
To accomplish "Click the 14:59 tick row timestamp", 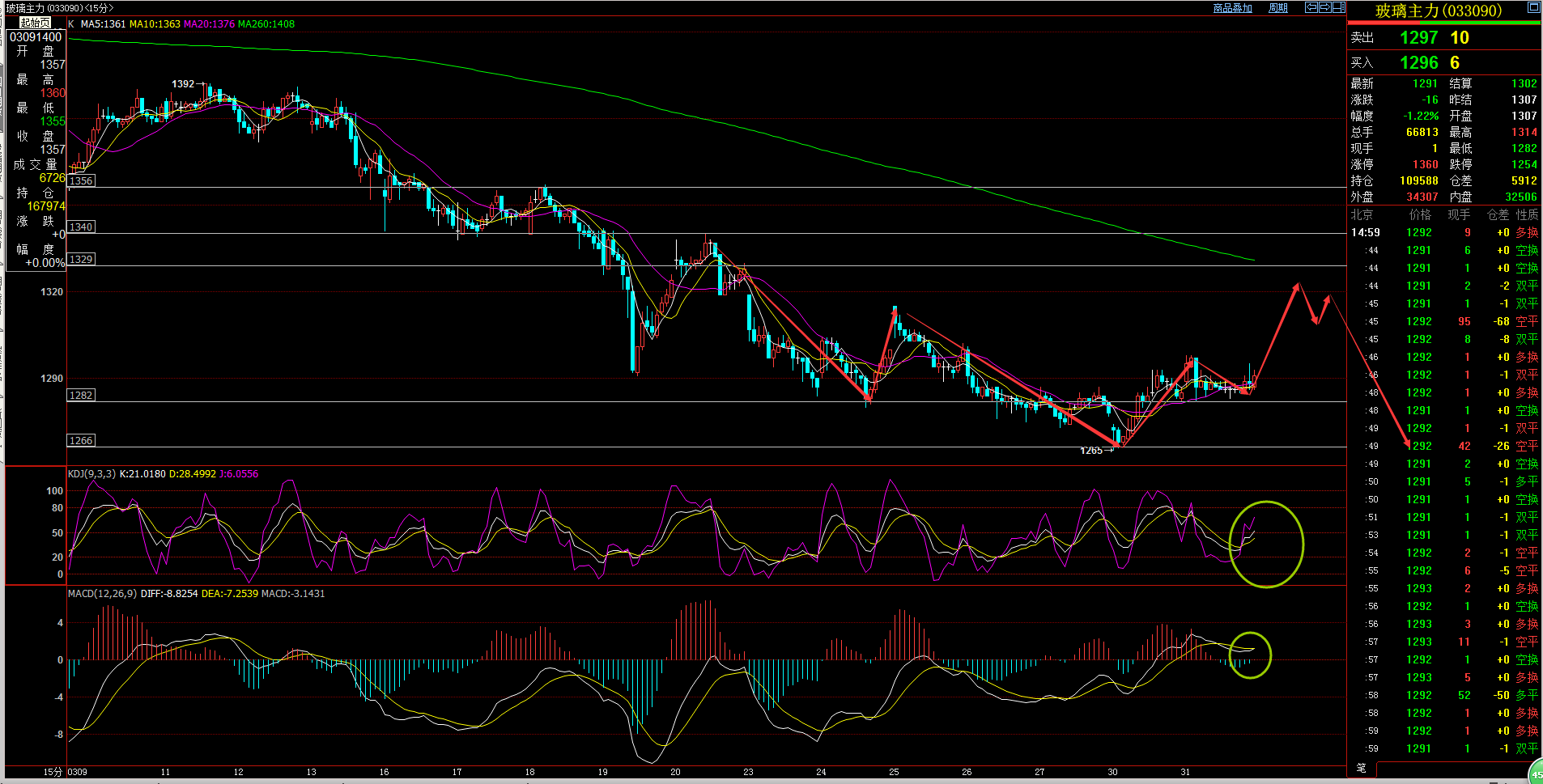I will [x=1365, y=232].
